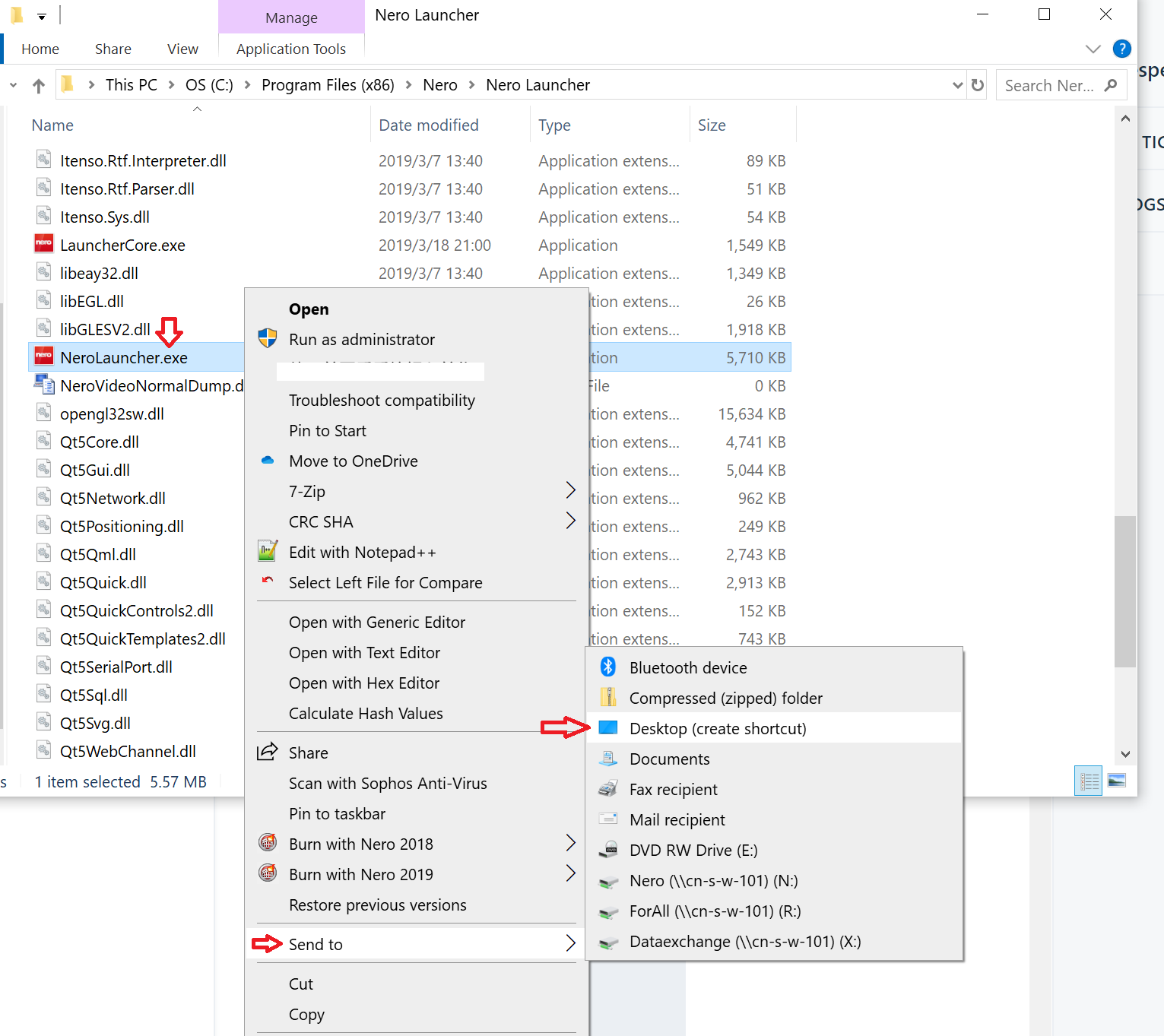Click the NeroVideoNormalDump file icon
The height and width of the screenshot is (1036, 1164).
tap(44, 383)
